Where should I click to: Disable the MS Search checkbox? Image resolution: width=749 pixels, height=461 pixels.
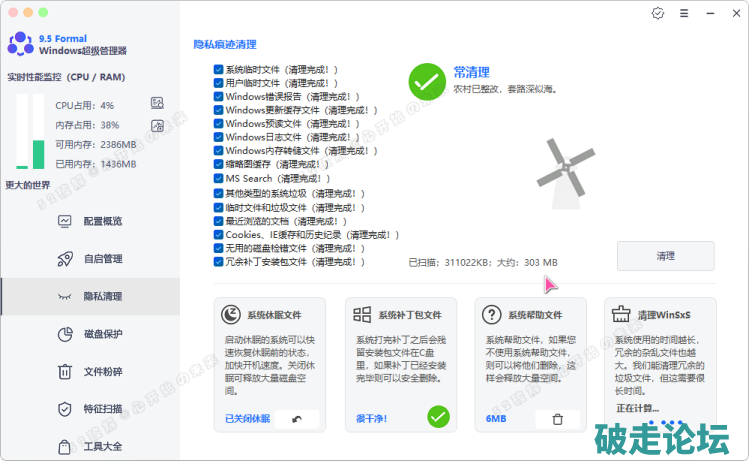(x=218, y=178)
